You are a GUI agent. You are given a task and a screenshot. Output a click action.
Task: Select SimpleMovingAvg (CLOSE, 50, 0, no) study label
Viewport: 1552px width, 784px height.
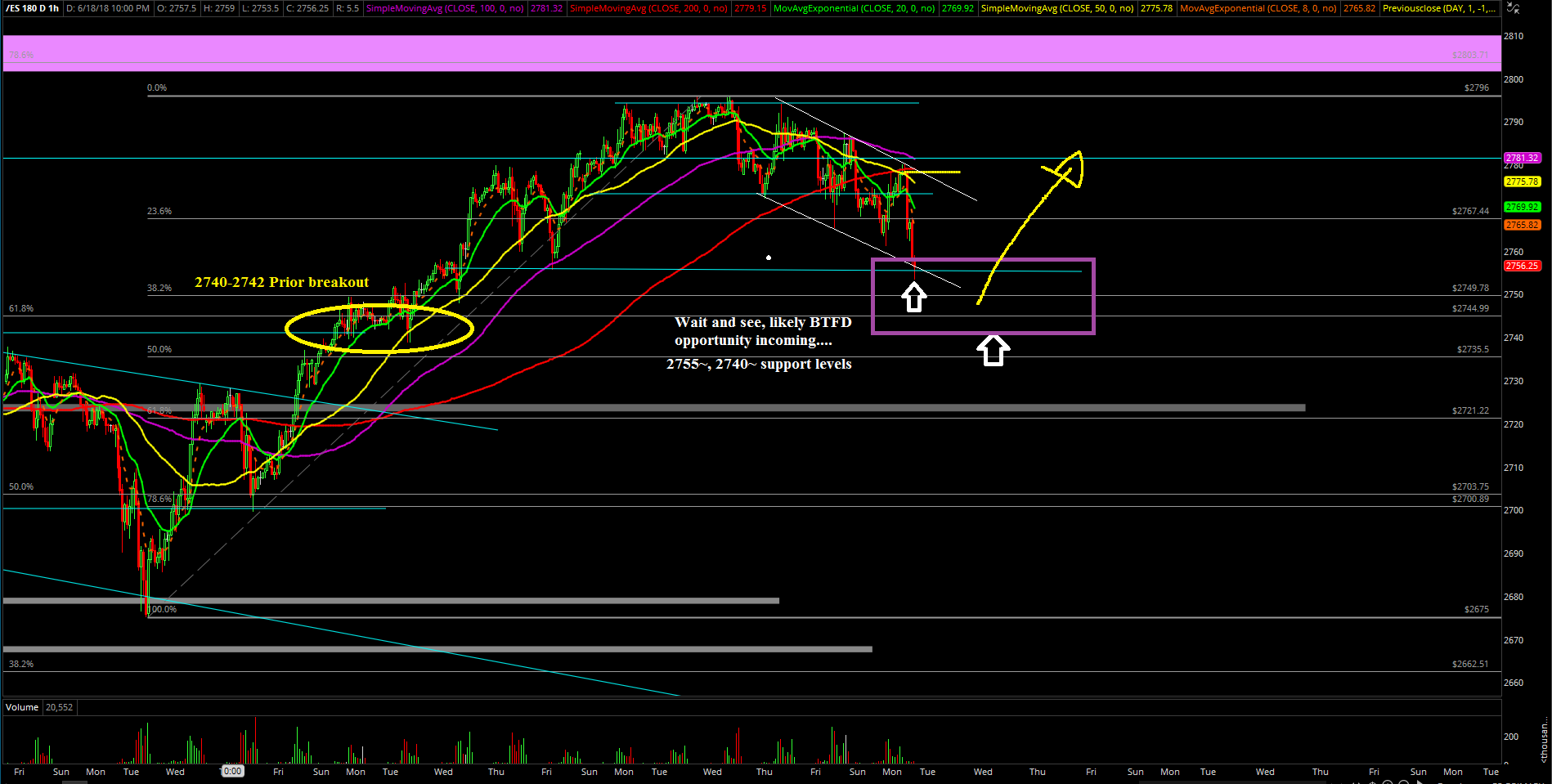point(1057,8)
